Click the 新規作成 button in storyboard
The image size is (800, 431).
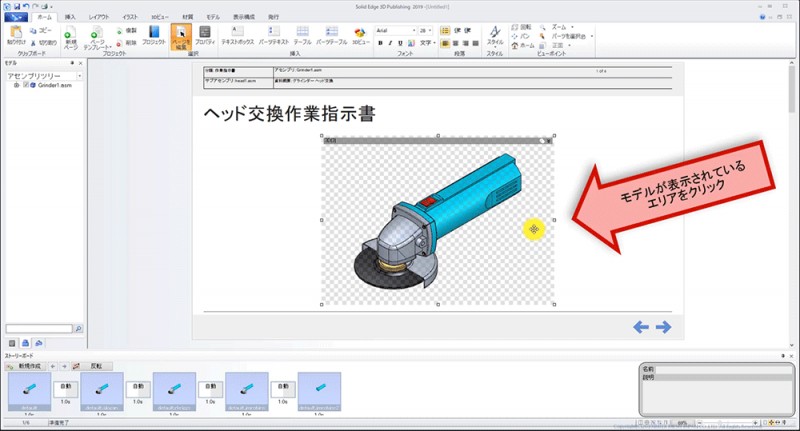click(x=26, y=366)
